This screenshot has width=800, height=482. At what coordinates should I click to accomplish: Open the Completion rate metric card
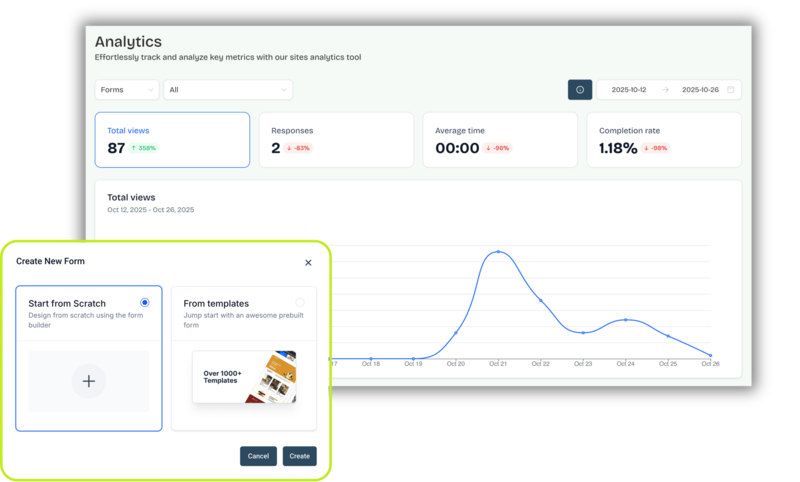point(664,139)
